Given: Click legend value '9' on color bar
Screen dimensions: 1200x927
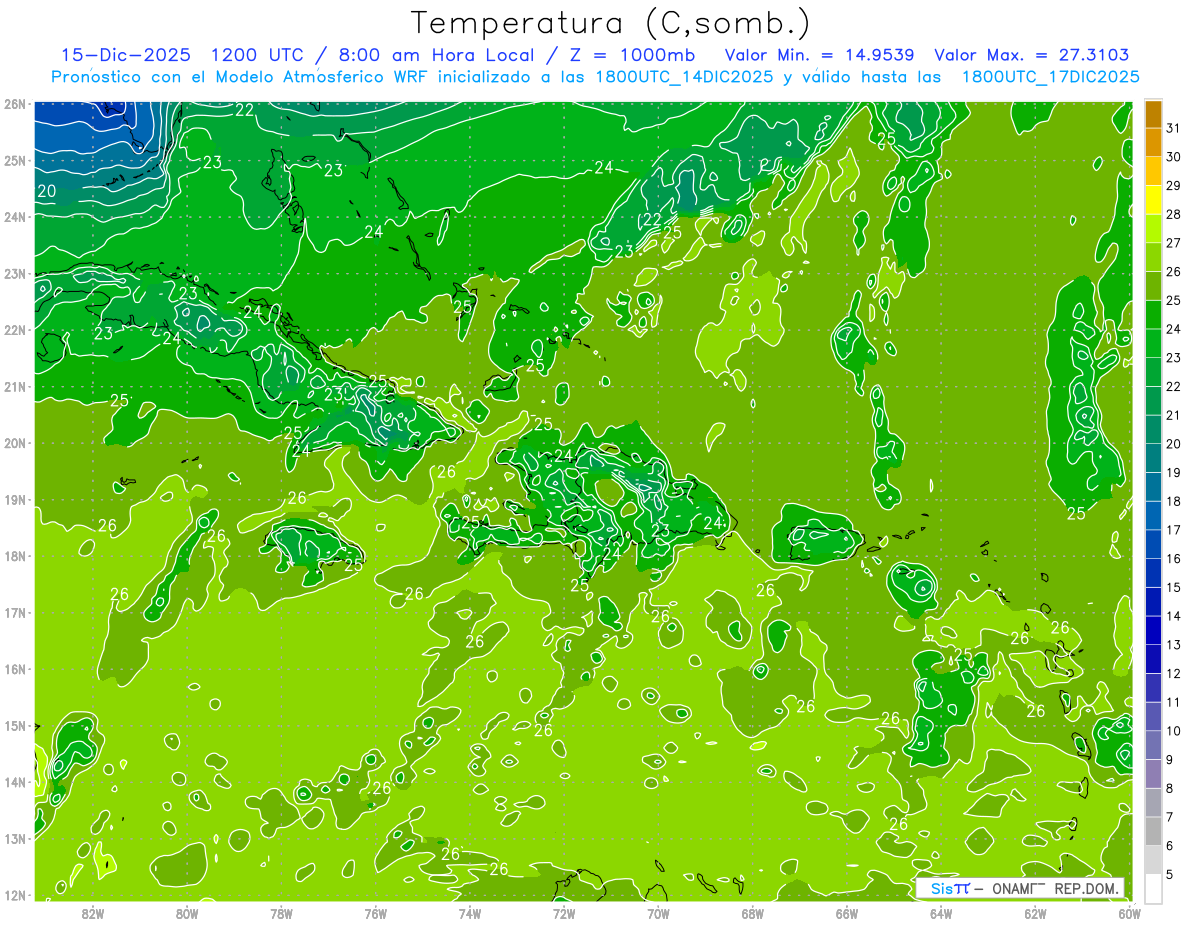Looking at the screenshot, I should [x=1170, y=759].
